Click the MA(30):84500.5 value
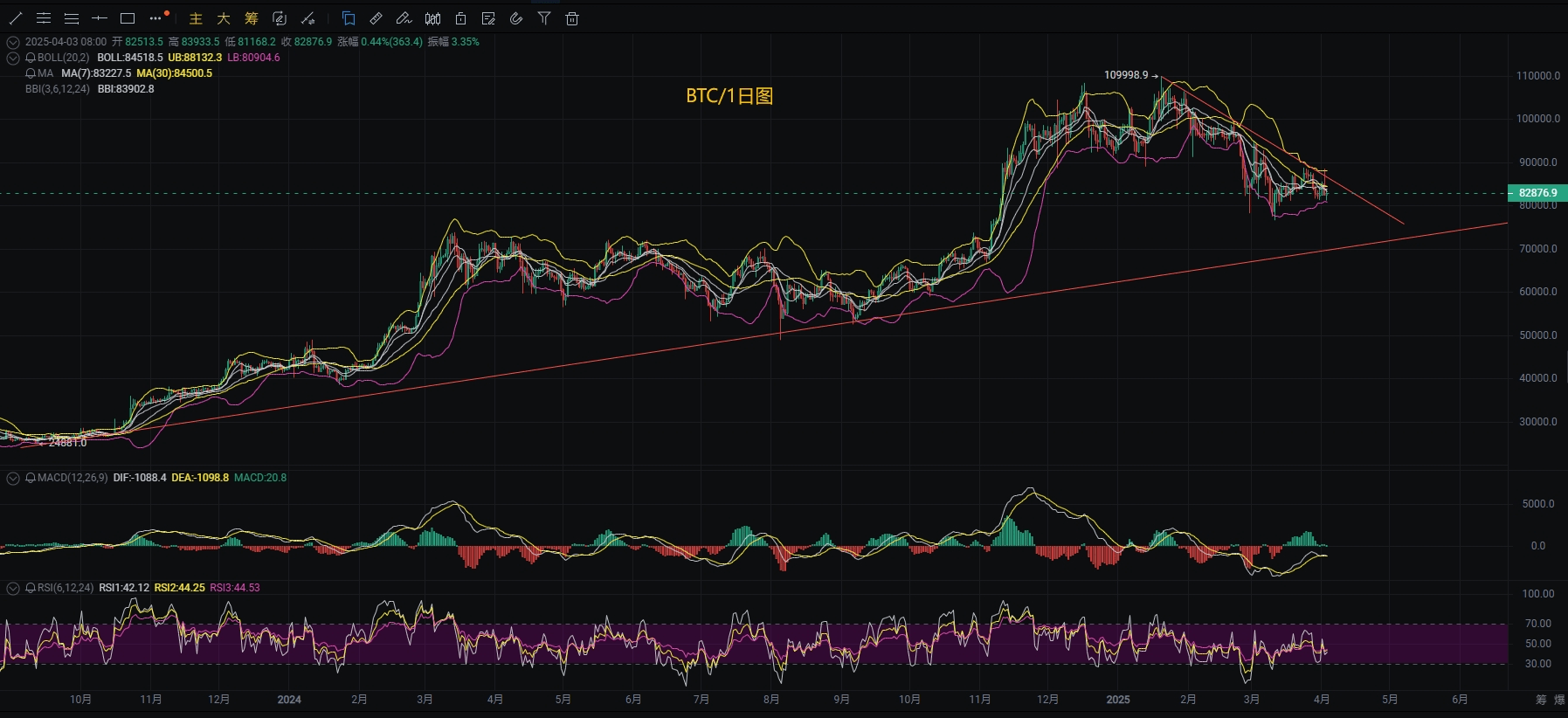 coord(175,73)
